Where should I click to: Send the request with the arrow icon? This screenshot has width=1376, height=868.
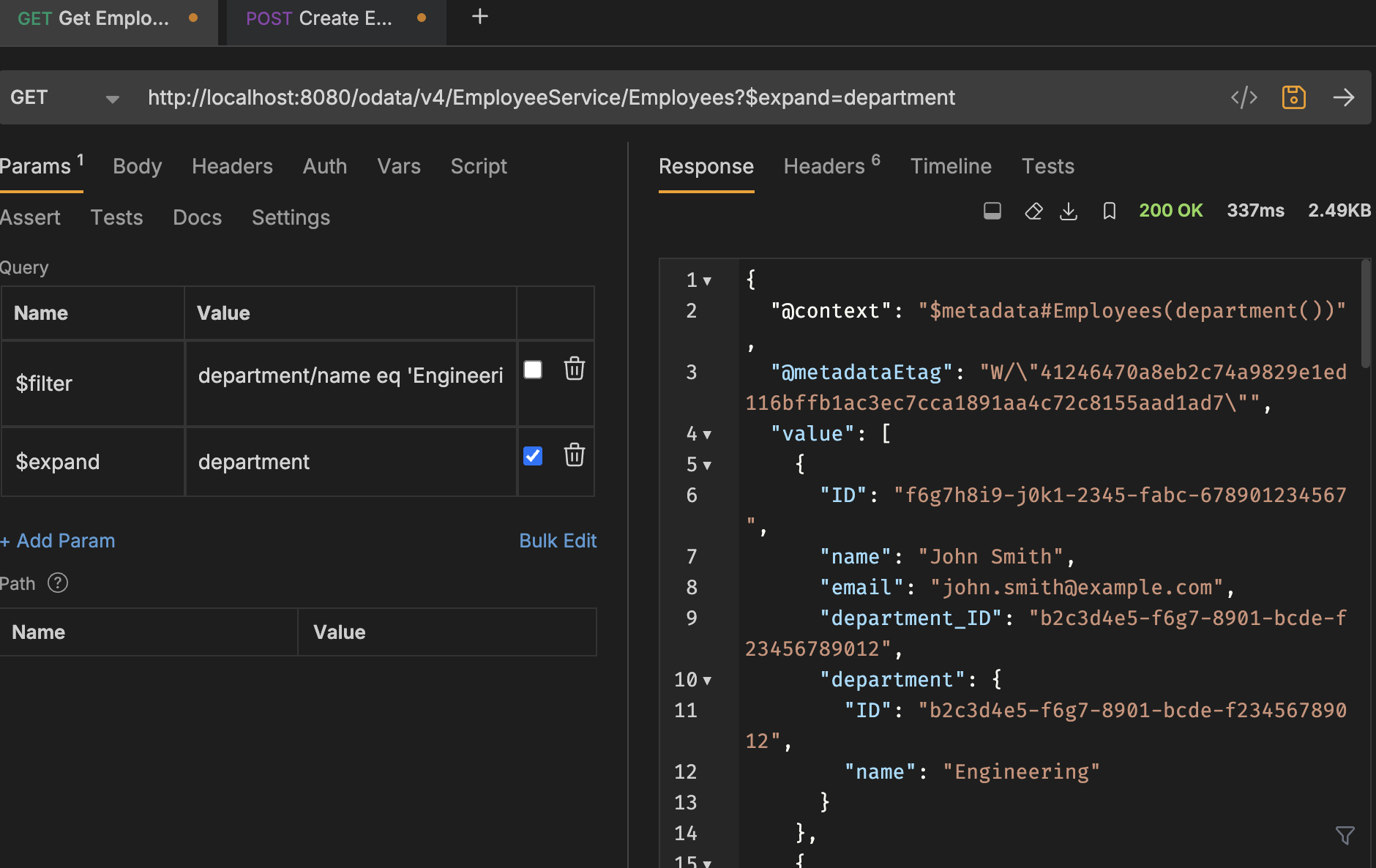pyautogui.click(x=1345, y=97)
